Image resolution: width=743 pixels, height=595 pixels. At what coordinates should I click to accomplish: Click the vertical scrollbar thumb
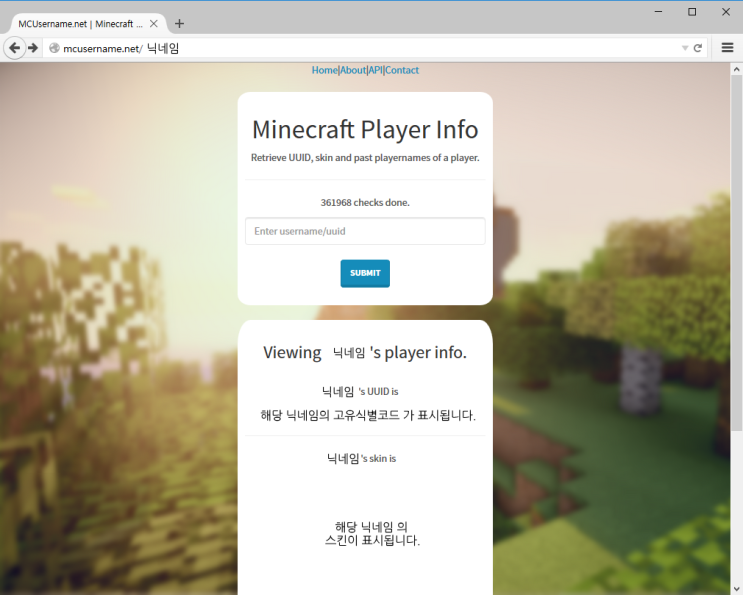(x=736, y=253)
